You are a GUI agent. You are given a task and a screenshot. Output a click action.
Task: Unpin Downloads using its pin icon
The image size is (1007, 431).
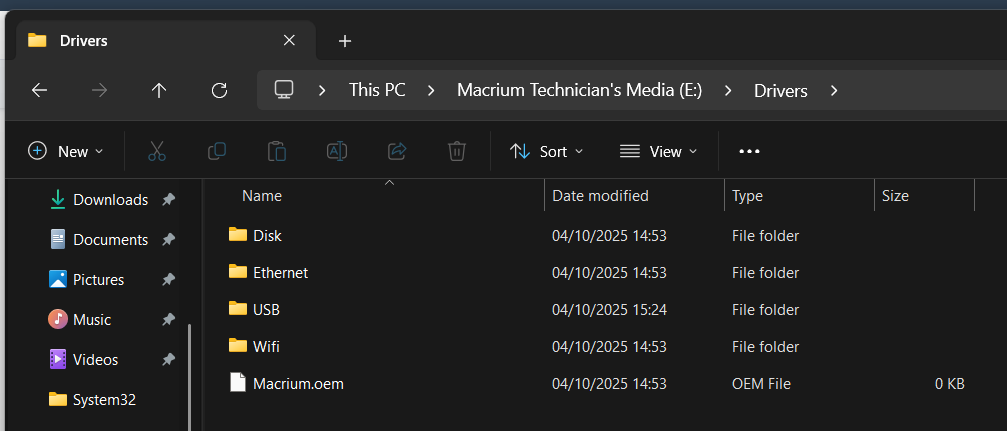(169, 200)
